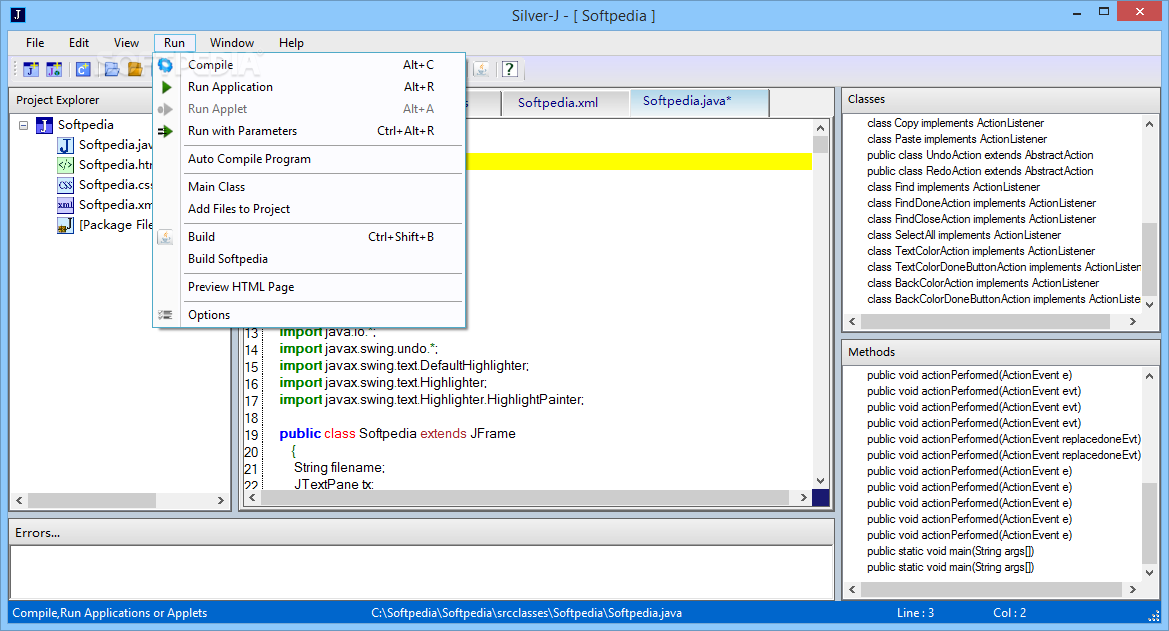Click the New Class 'C+' toolbar icon
This screenshot has width=1169, height=631.
(x=83, y=69)
